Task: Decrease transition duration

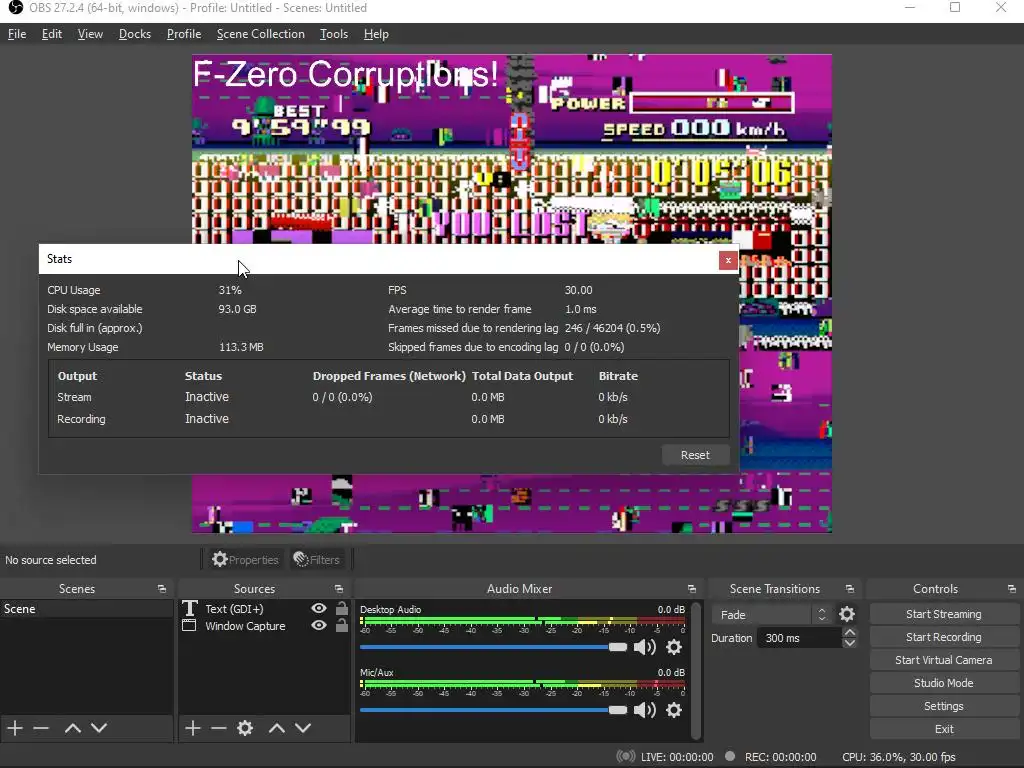Action: 850,643
